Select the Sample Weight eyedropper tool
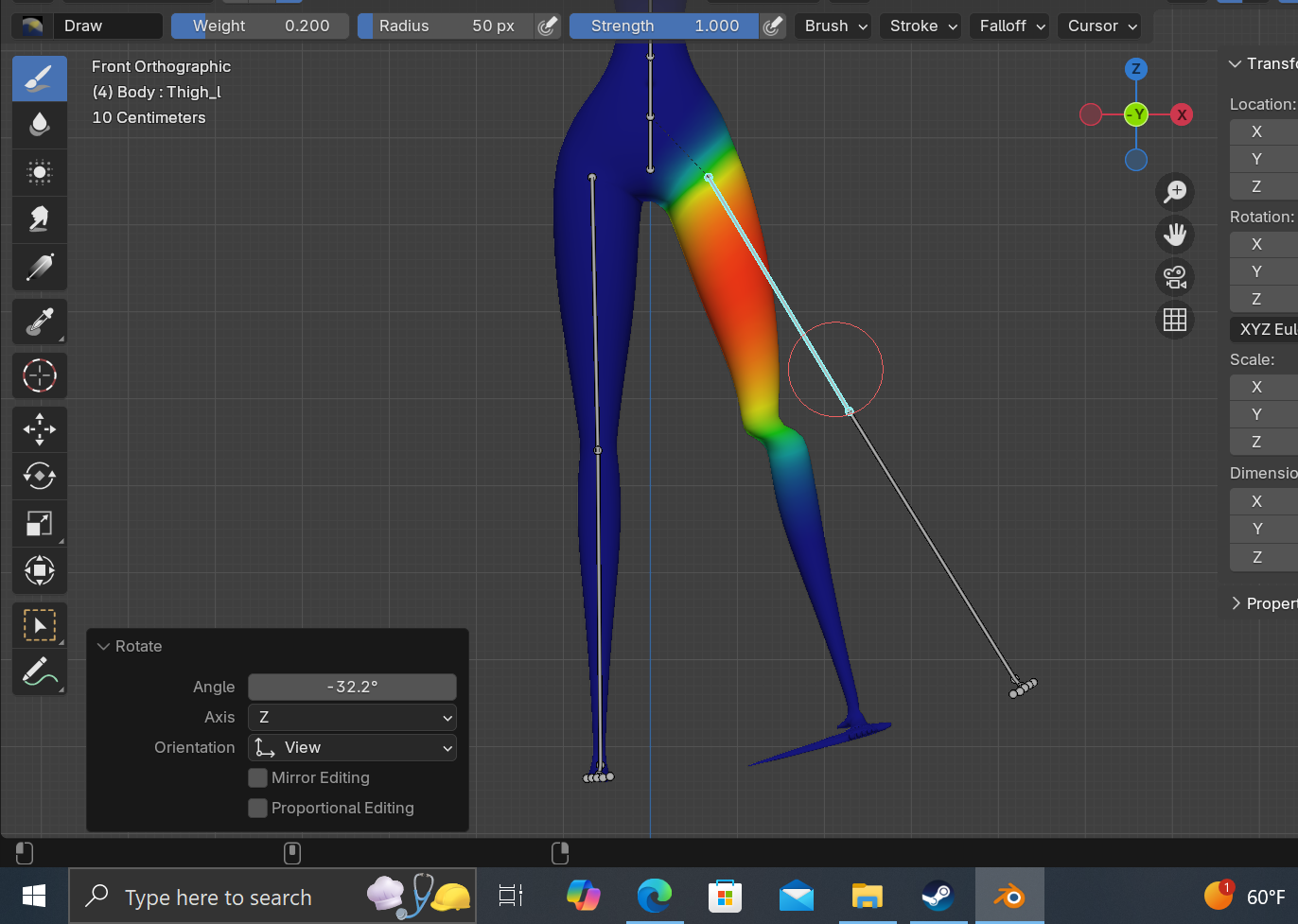Viewport: 1298px width, 924px height. pyautogui.click(x=40, y=322)
